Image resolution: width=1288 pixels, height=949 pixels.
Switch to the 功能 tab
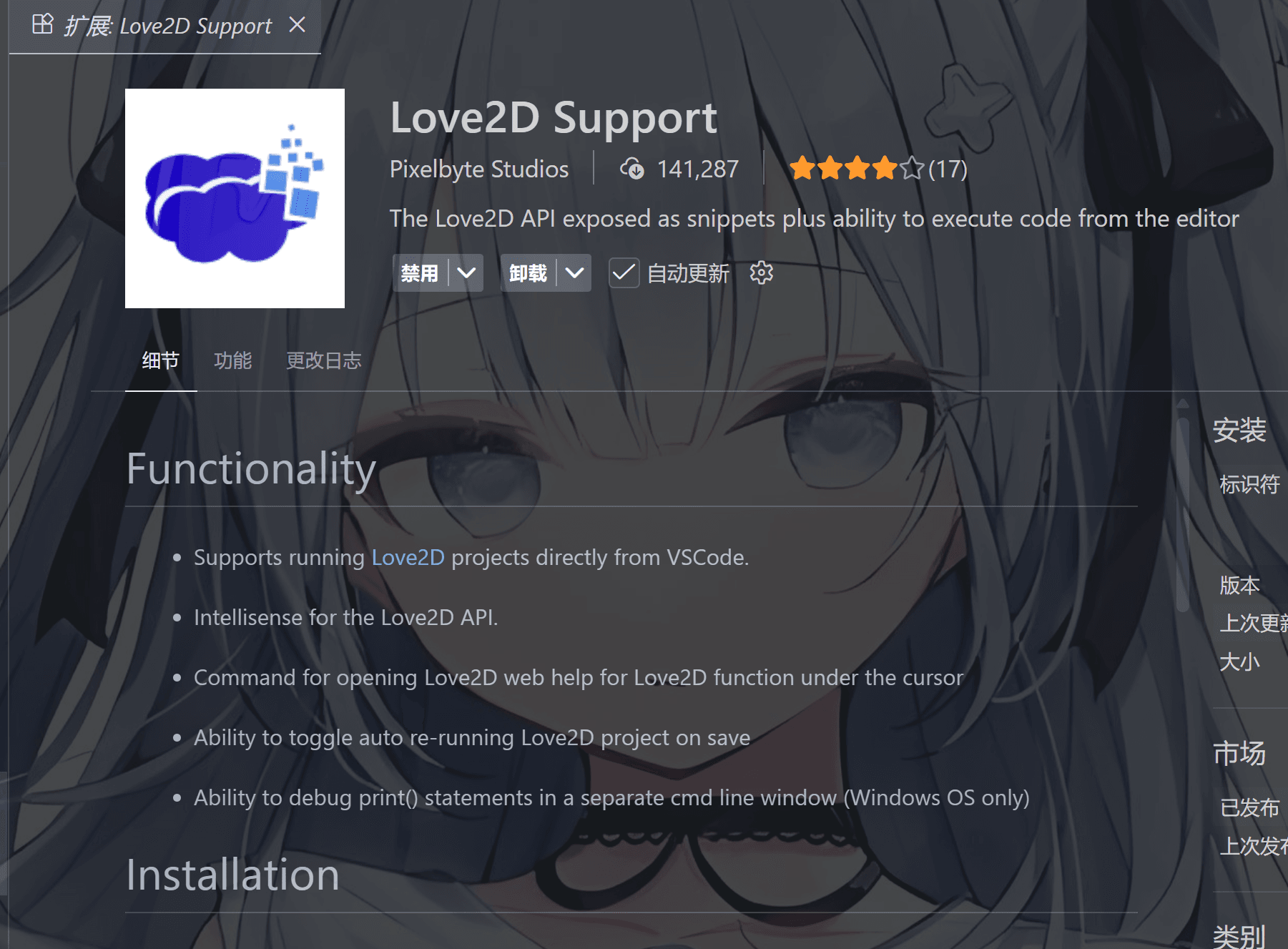(233, 360)
